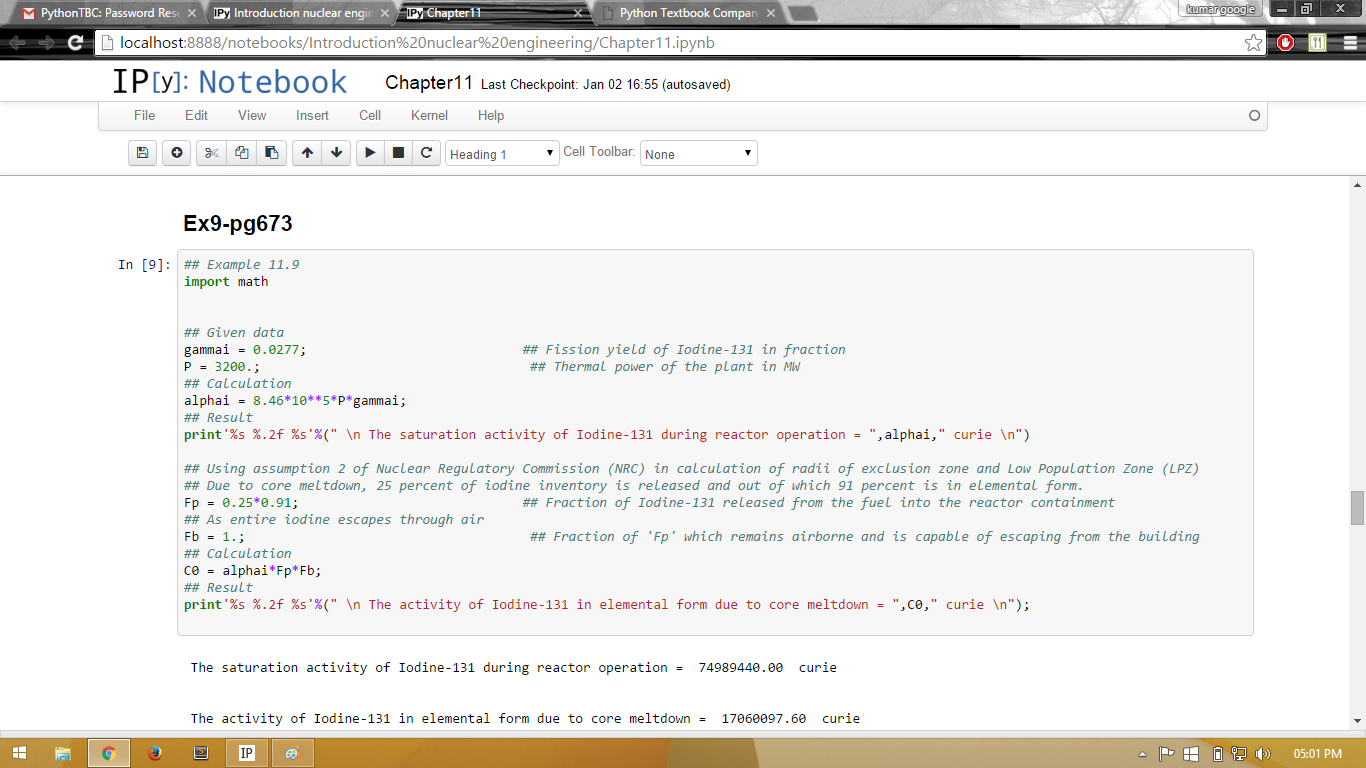Paste cell using the clipboard toolbar icon
This screenshot has width=1366, height=768.
(271, 153)
